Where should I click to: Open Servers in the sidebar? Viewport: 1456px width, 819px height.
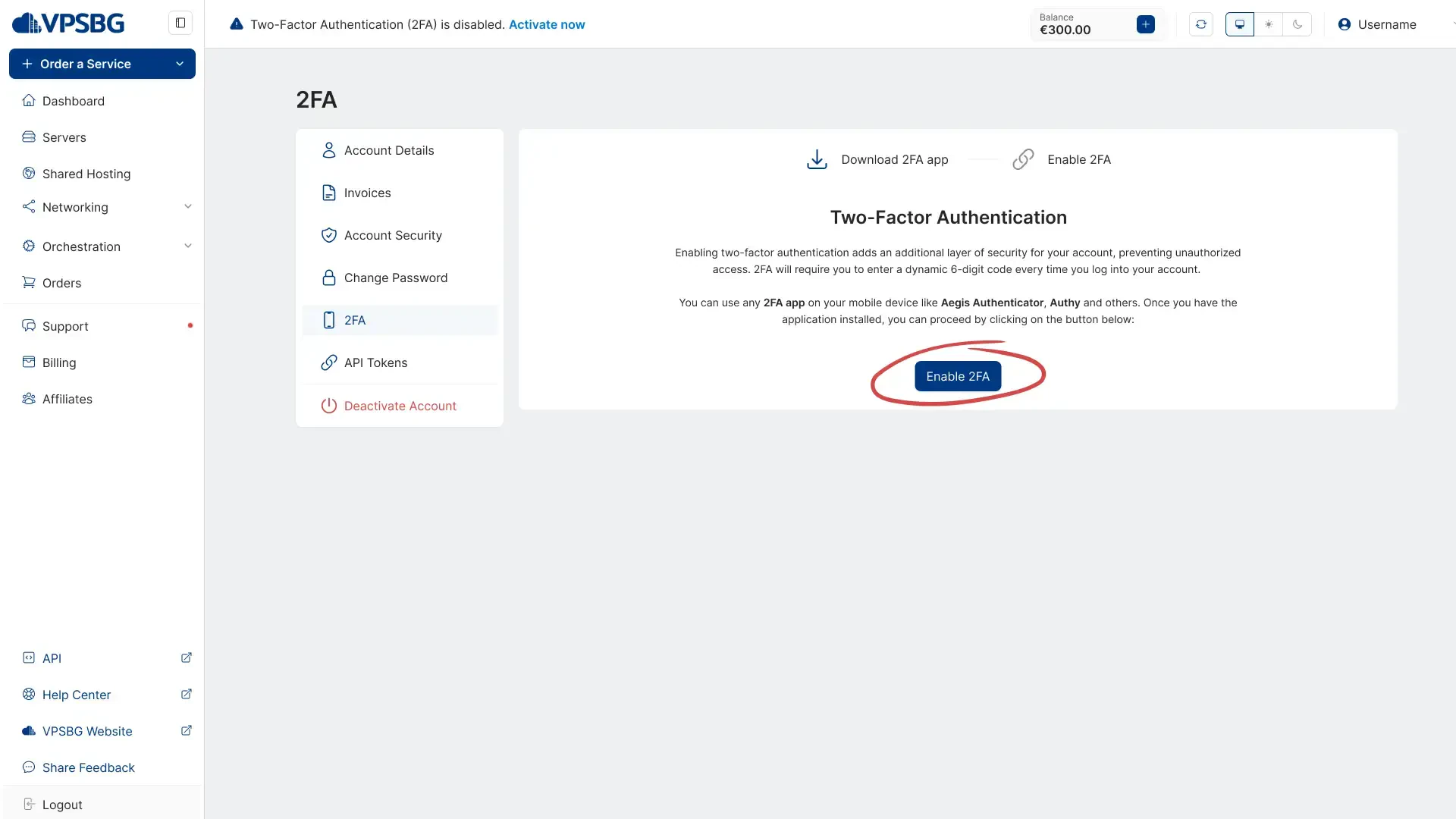point(64,137)
